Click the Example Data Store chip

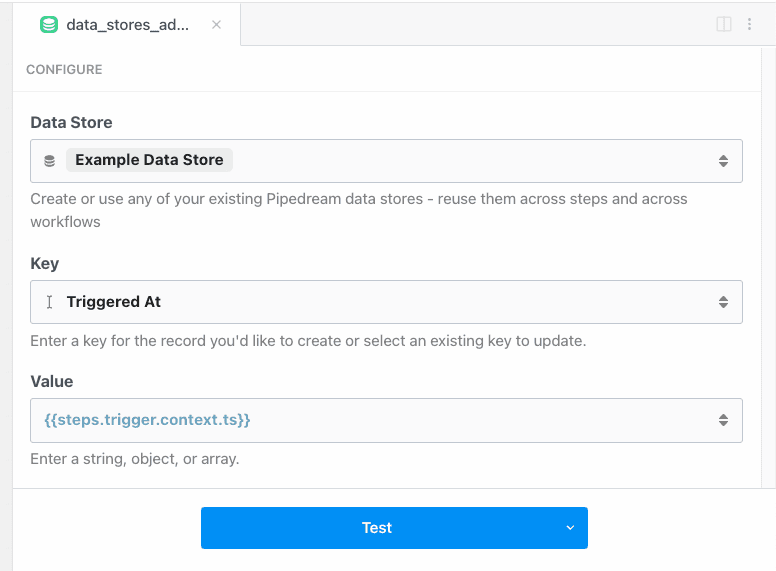pos(149,160)
